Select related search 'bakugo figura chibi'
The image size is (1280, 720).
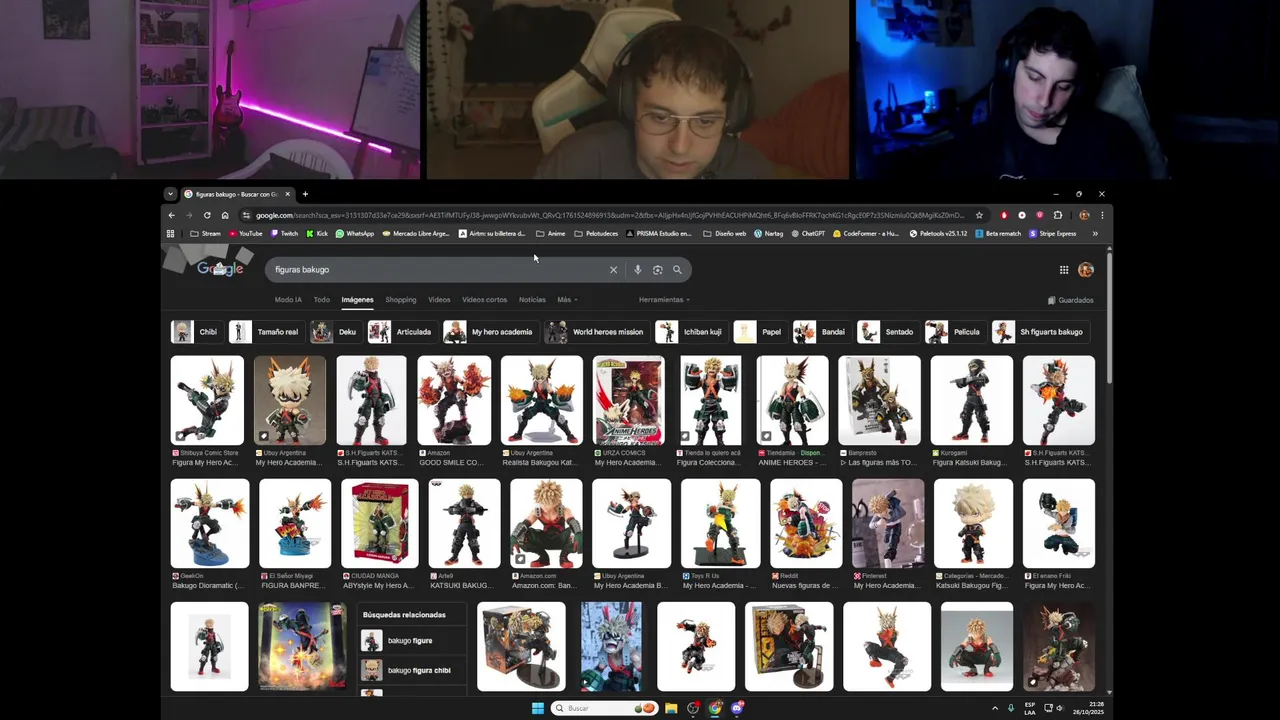coord(412,670)
